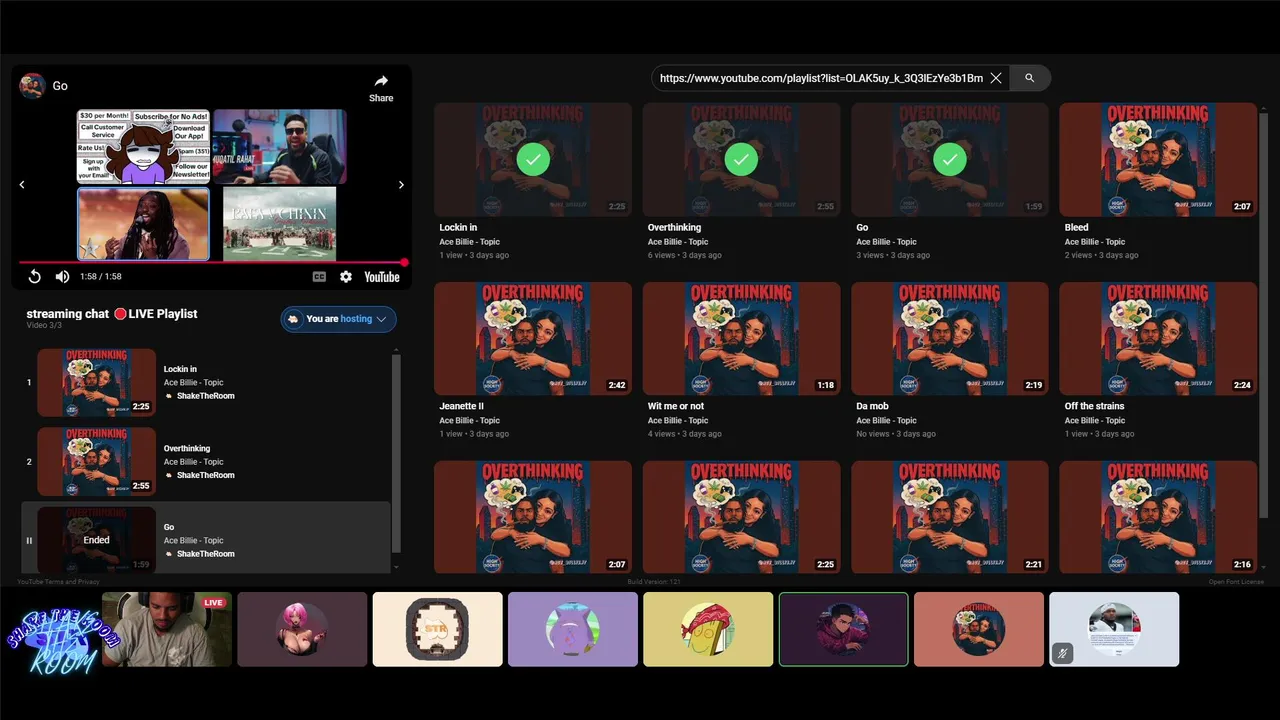Uncheck the Go result checkmark
The height and width of the screenshot is (720, 1280).
point(950,159)
